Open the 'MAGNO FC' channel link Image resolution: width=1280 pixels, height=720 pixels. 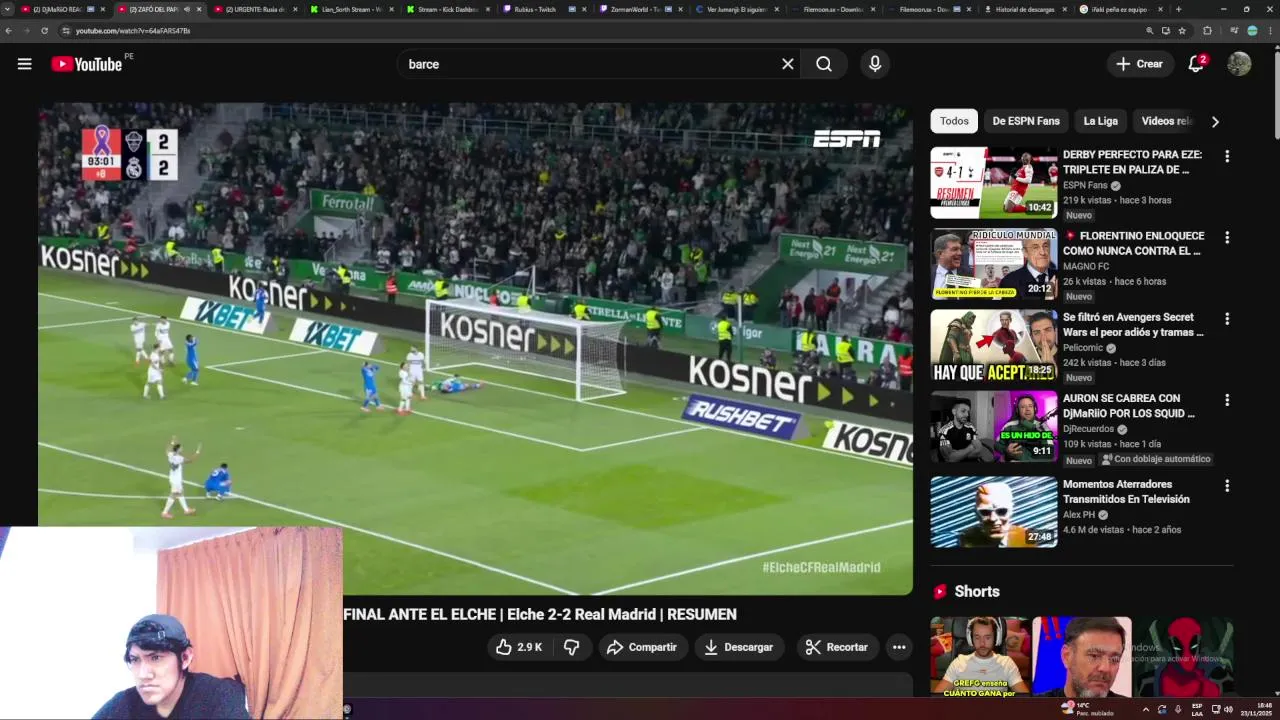(x=1086, y=266)
